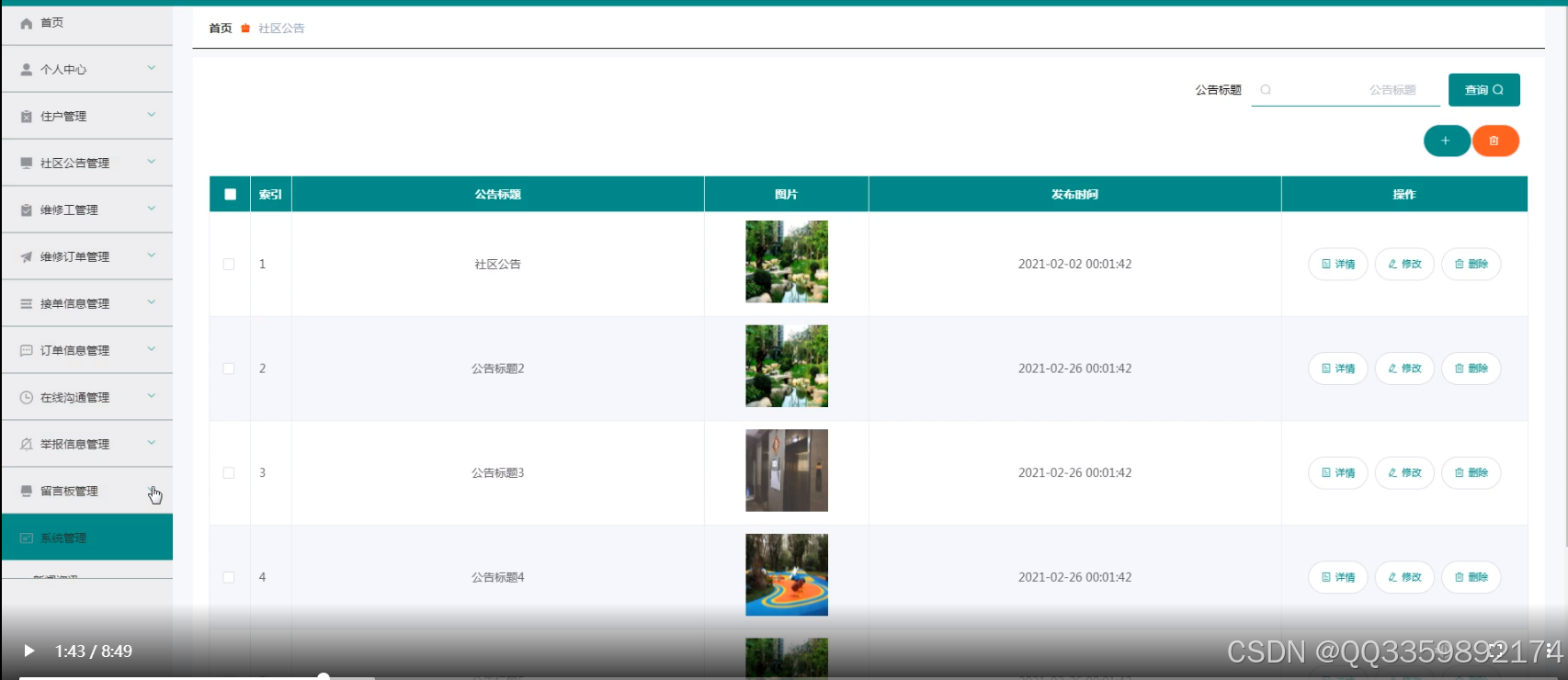Click the orange breadcrumb separator icon

(245, 28)
